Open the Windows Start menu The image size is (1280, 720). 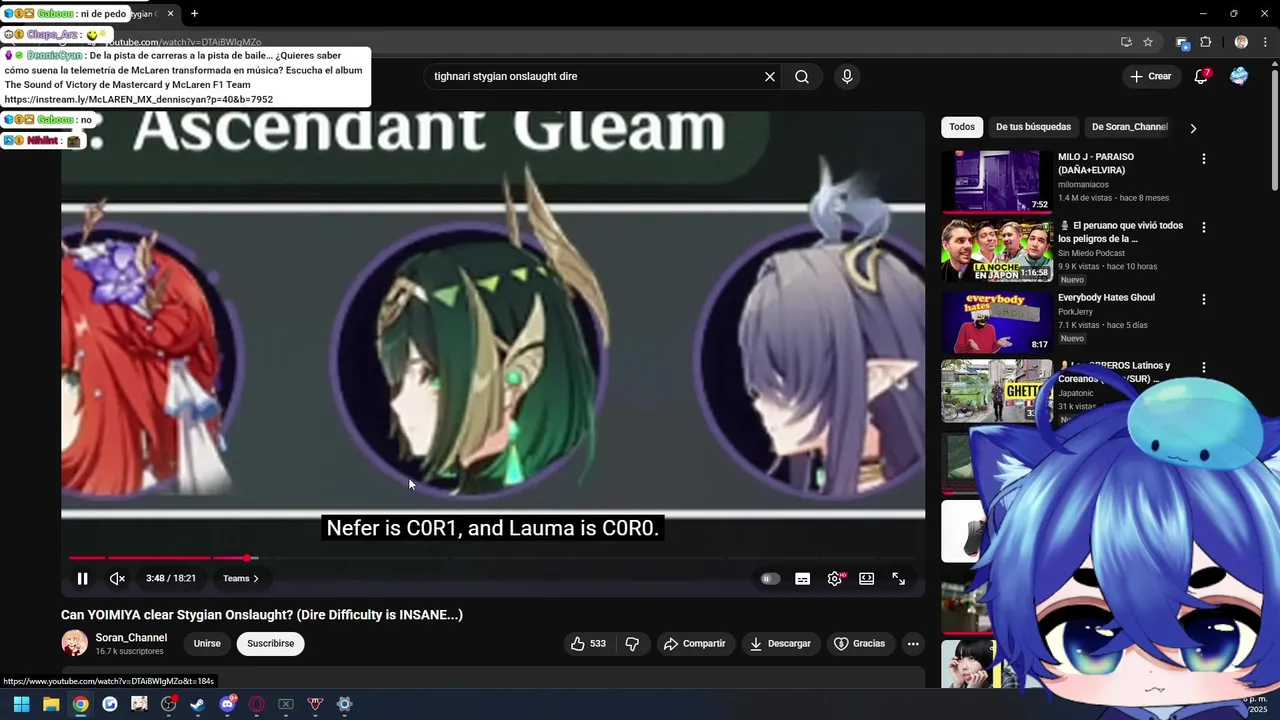21,704
